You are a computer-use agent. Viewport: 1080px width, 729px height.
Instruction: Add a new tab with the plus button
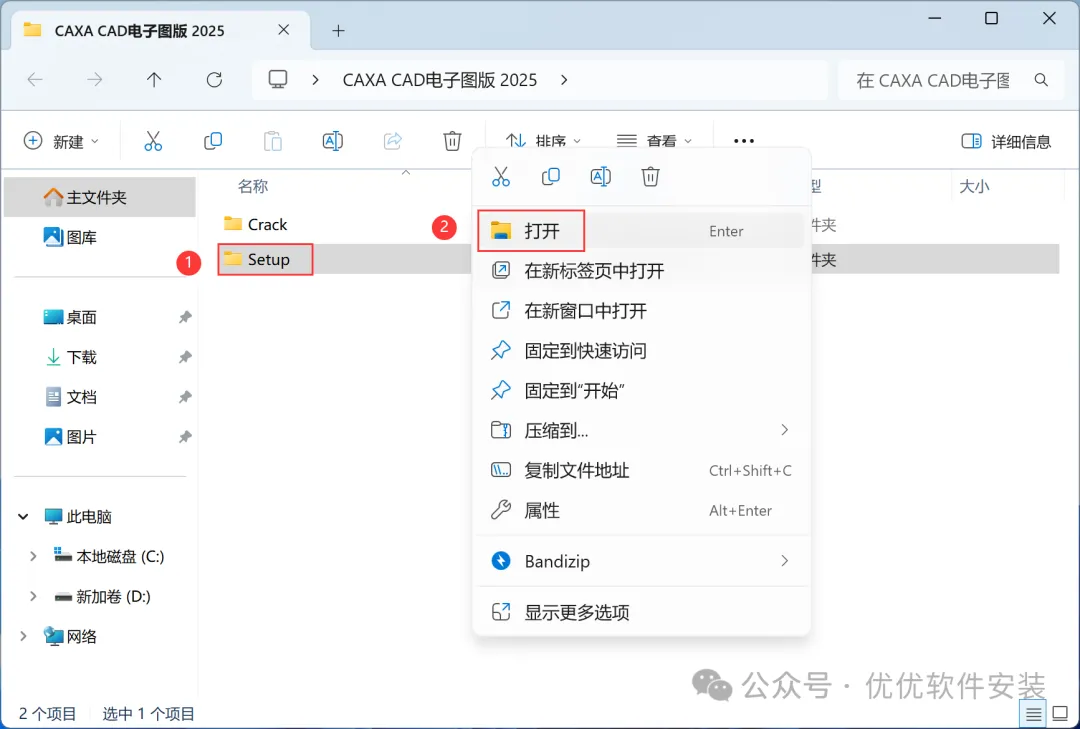point(338,30)
